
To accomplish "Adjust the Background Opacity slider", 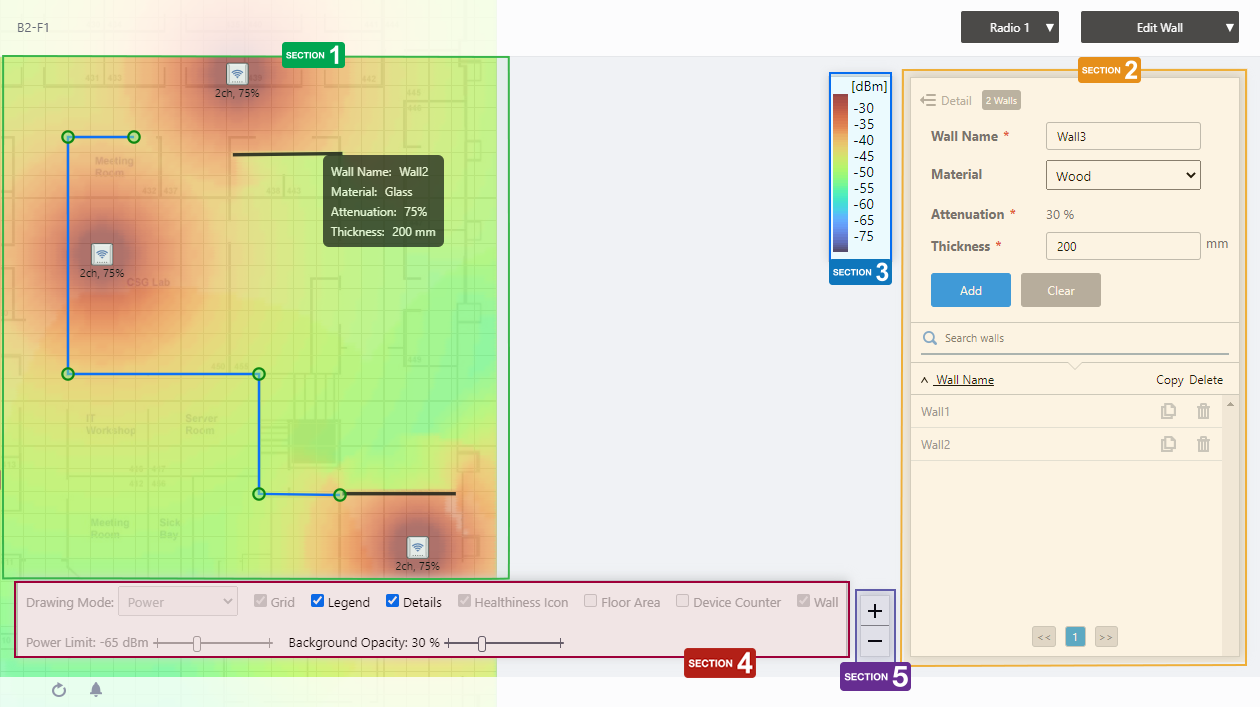I will click(482, 644).
